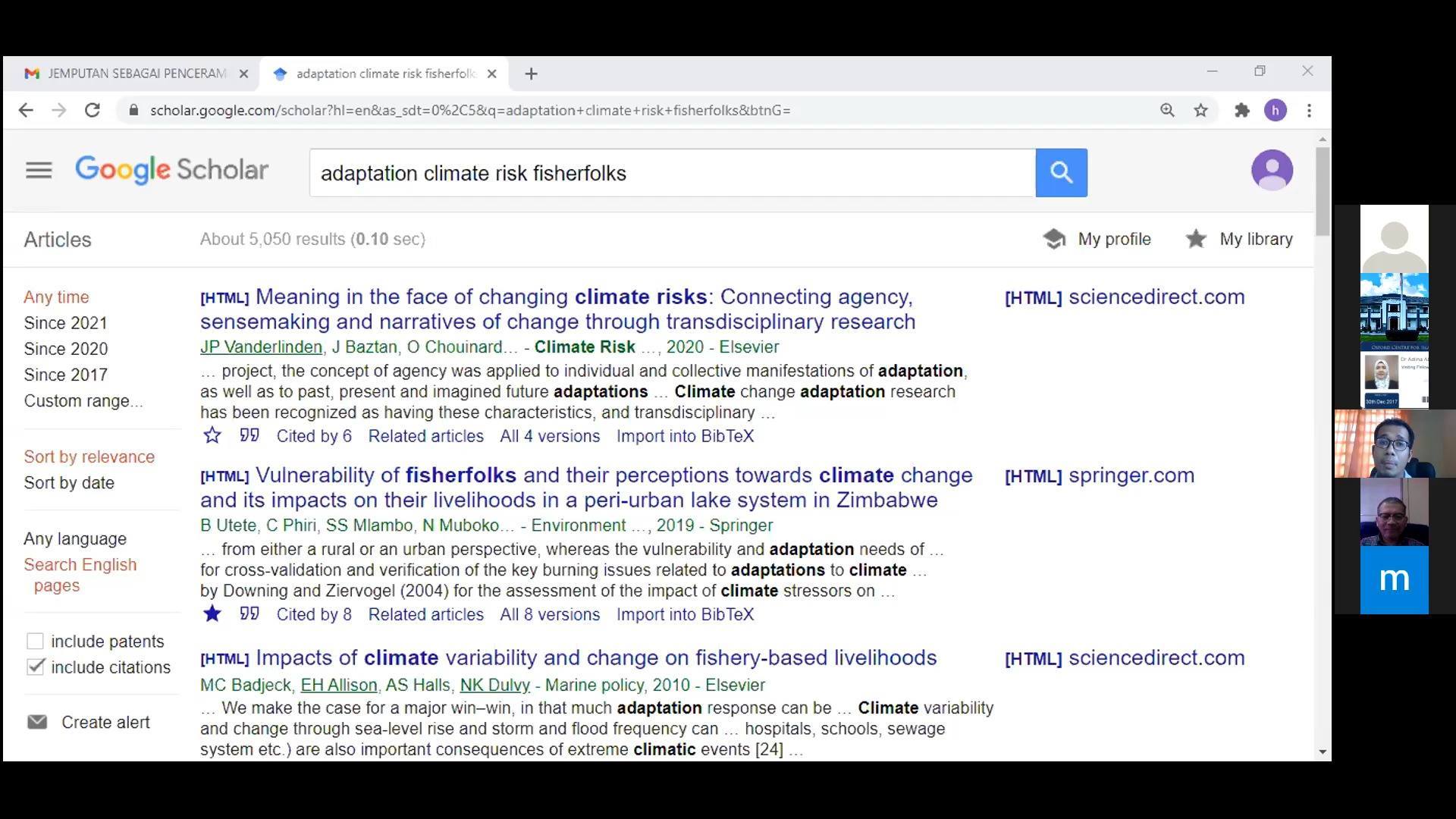Open the 'Cited by 8' link
Screen dimensions: 1456x819
[314, 614]
